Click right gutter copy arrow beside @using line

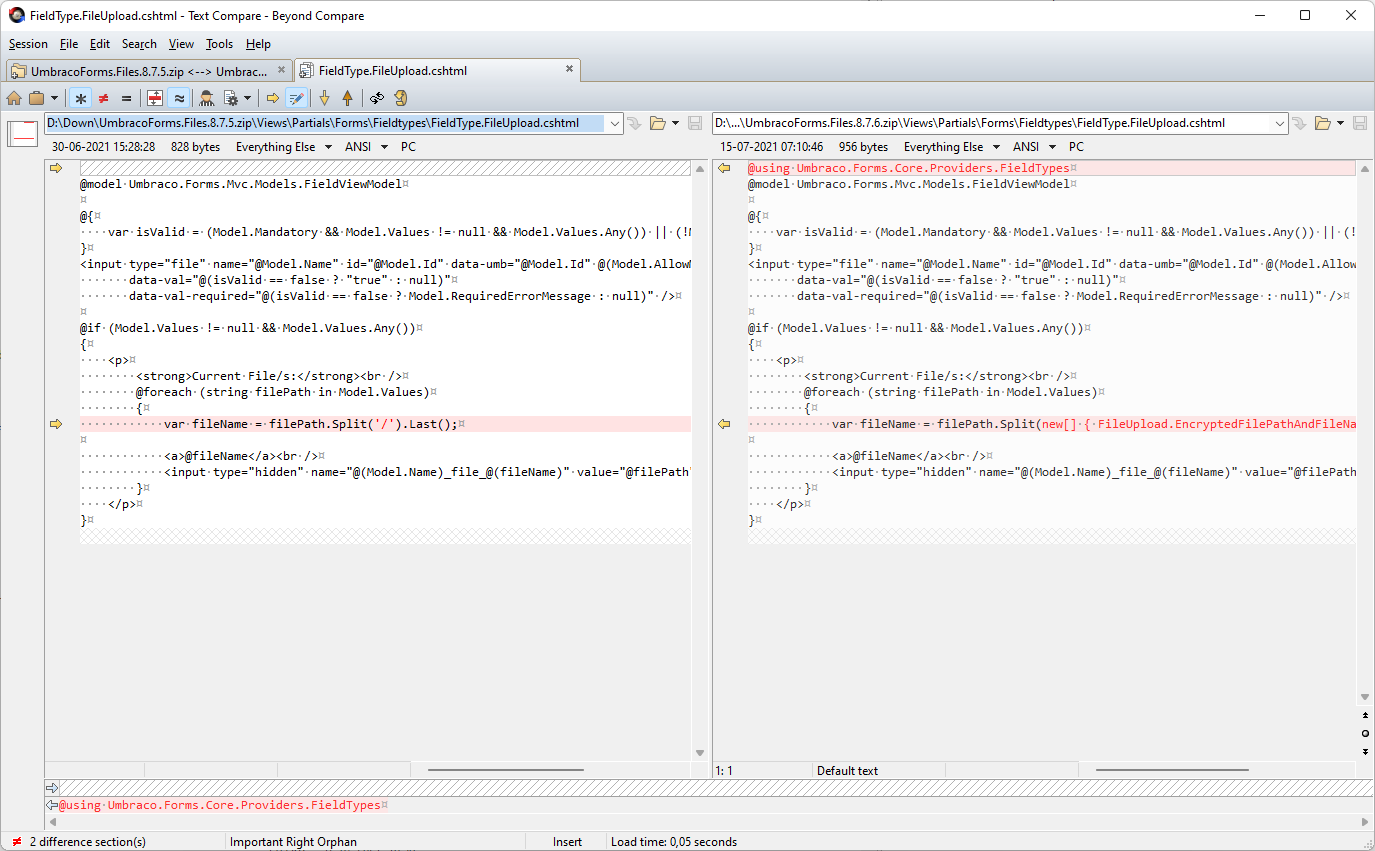pos(724,168)
